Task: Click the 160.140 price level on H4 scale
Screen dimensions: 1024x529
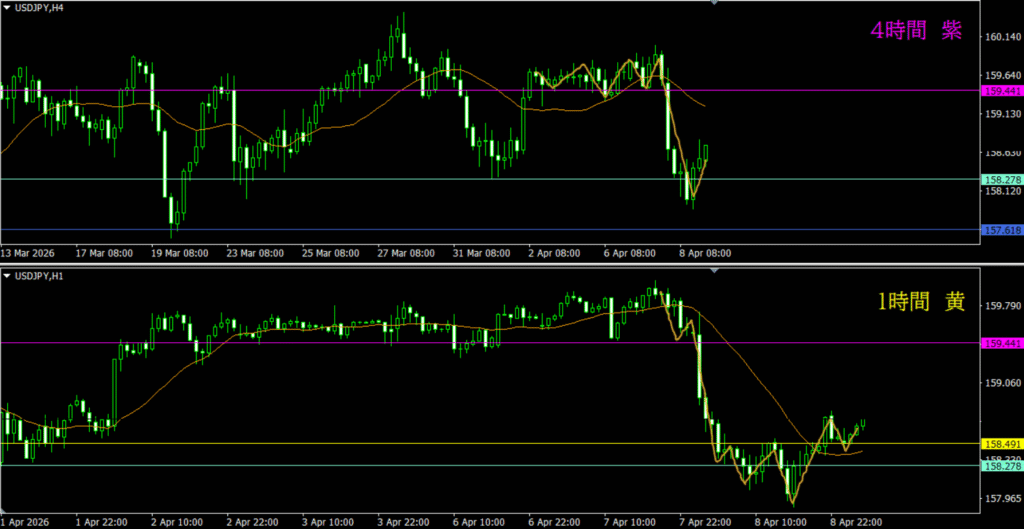Action: [x=1003, y=37]
